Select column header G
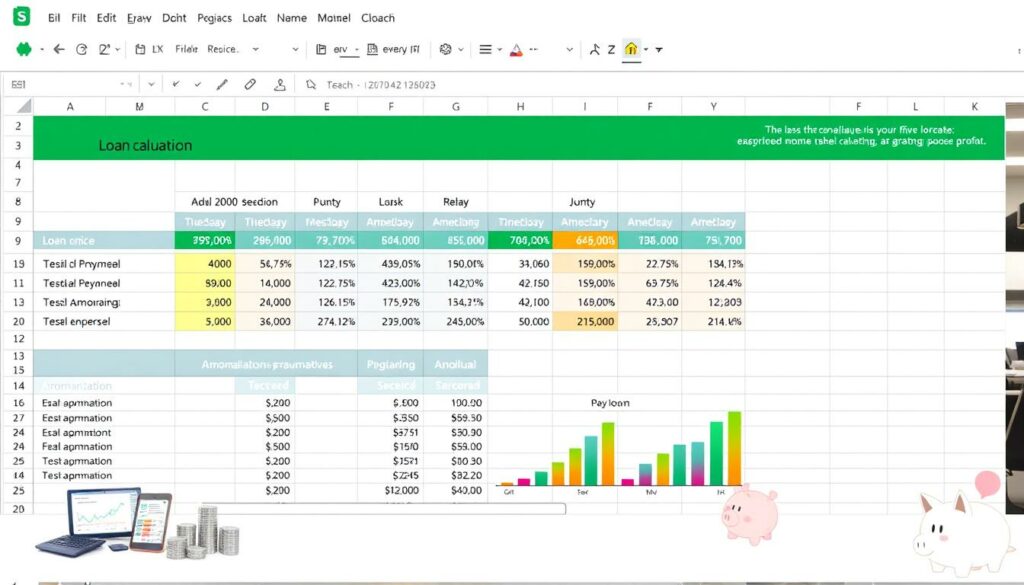The width and height of the screenshot is (1024, 585). pyautogui.click(x=456, y=106)
